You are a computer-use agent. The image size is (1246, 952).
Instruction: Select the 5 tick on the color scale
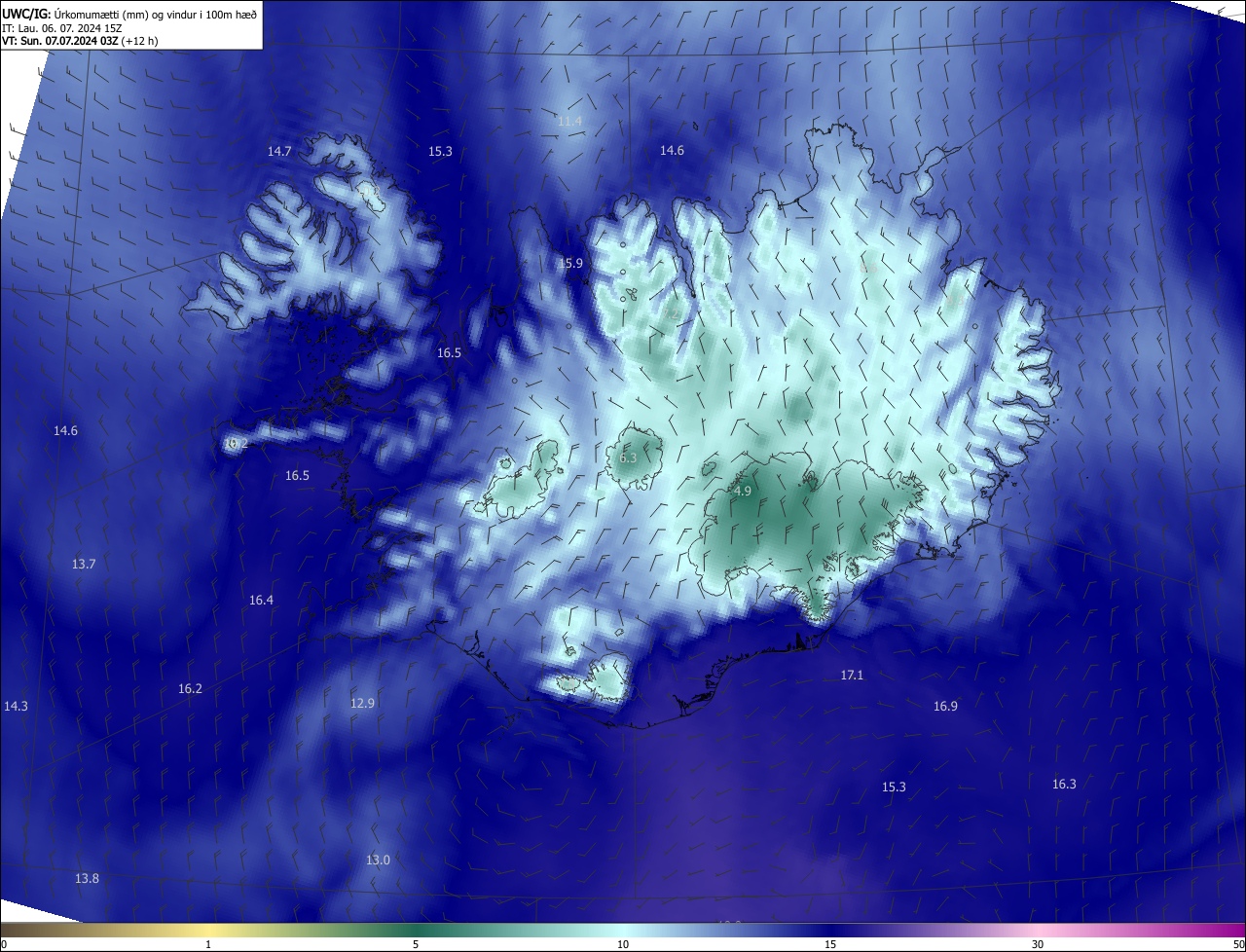pos(416,944)
